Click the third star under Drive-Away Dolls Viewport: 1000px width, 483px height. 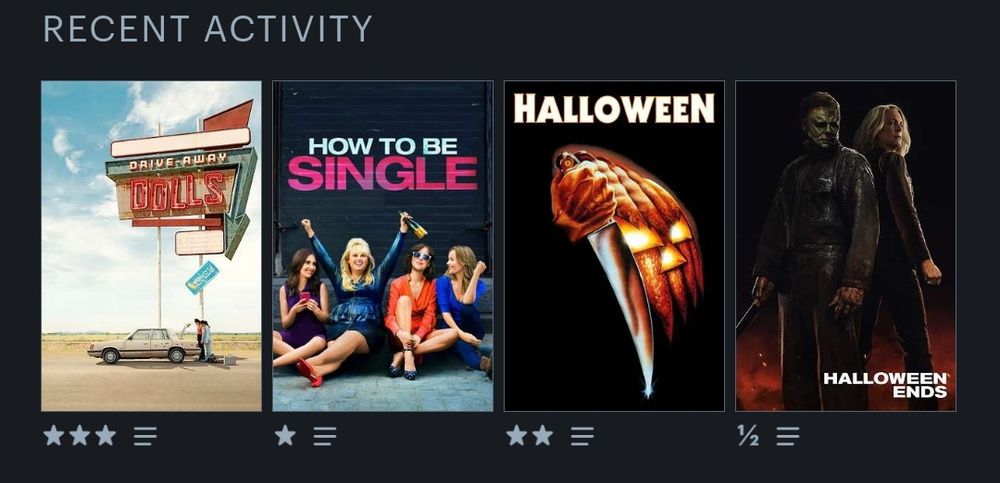point(106,436)
